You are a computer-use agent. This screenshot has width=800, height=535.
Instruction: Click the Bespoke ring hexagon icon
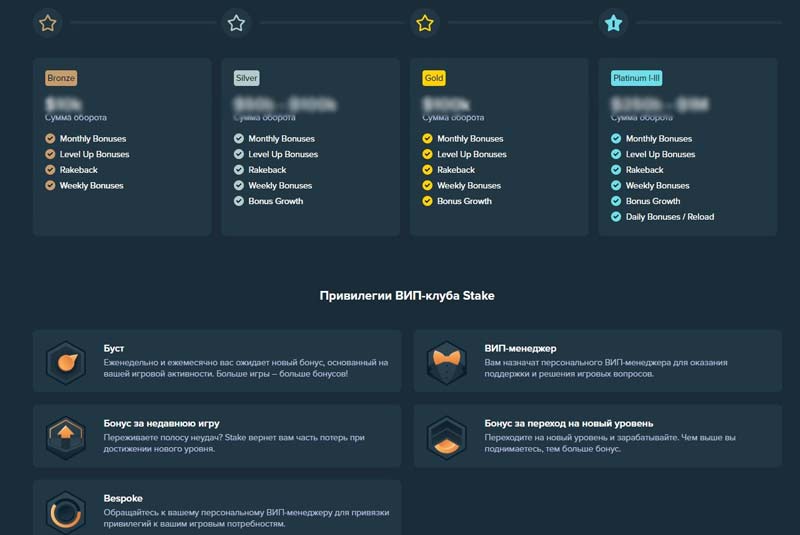[x=66, y=510]
